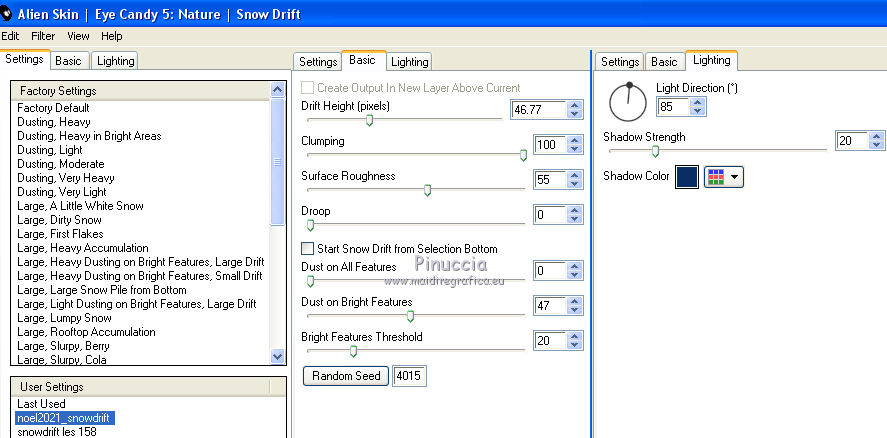Select the 'Dusting, Heavy' preset
Viewport: 887px width, 438px height.
[54, 122]
